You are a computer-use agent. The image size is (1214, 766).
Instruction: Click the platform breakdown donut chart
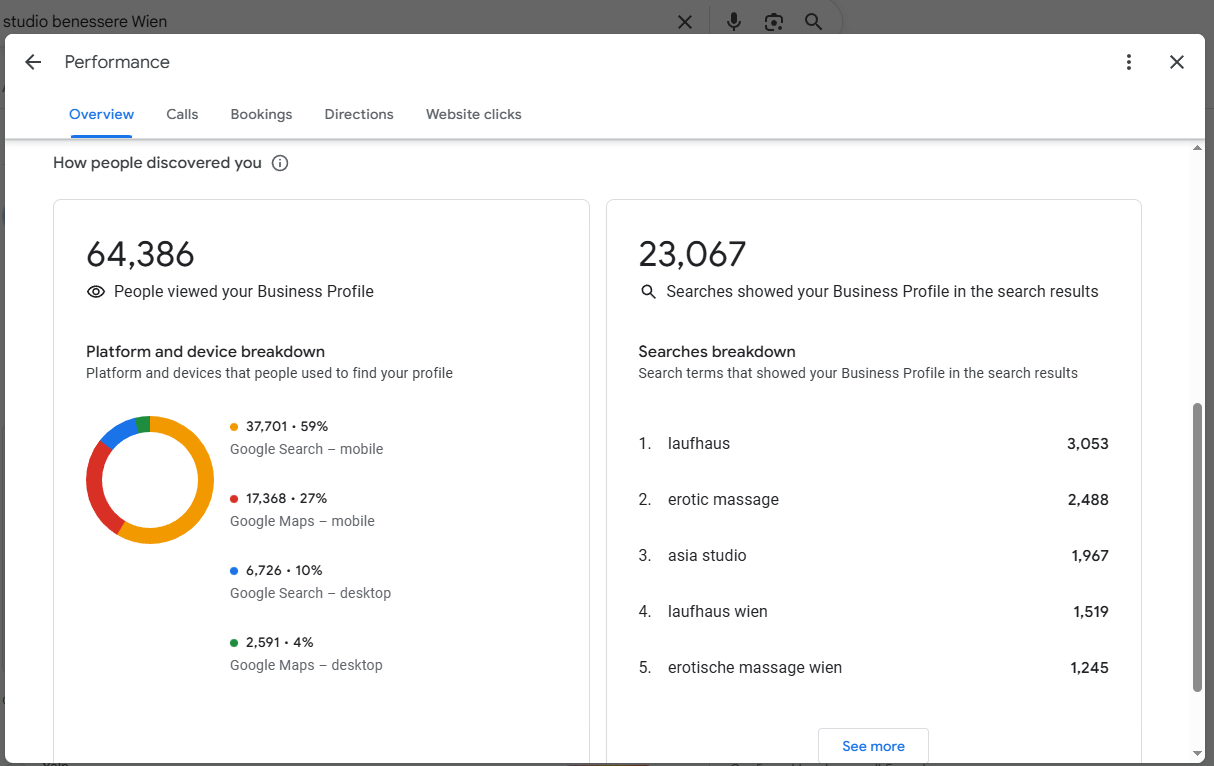coord(149,480)
